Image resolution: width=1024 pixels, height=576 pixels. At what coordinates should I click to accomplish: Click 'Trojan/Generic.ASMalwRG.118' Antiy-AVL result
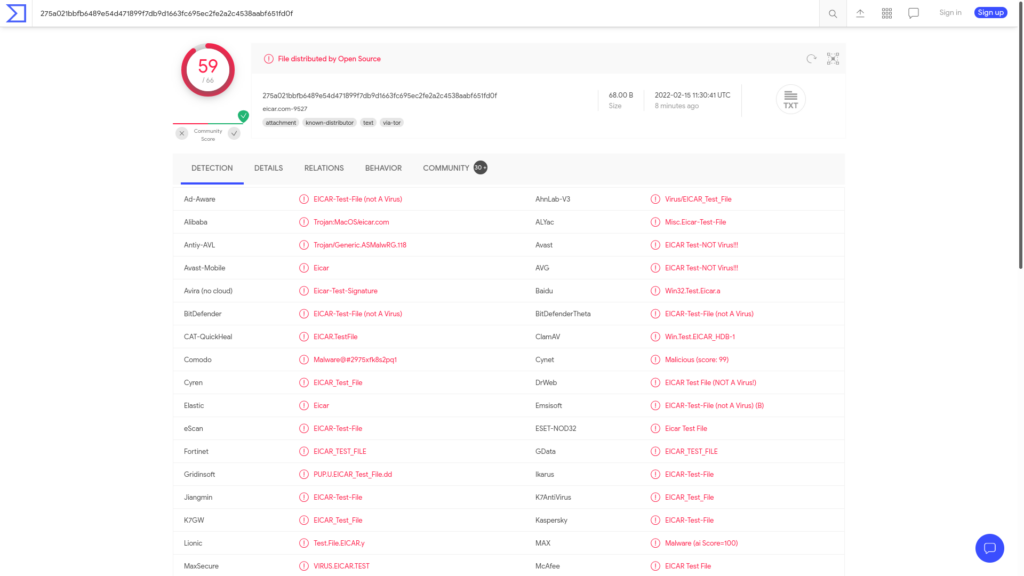pos(360,245)
